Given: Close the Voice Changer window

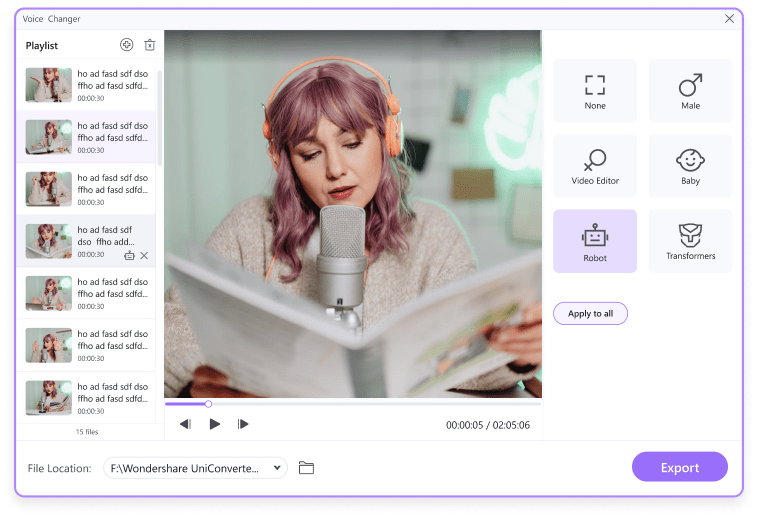Looking at the screenshot, I should (x=729, y=18).
